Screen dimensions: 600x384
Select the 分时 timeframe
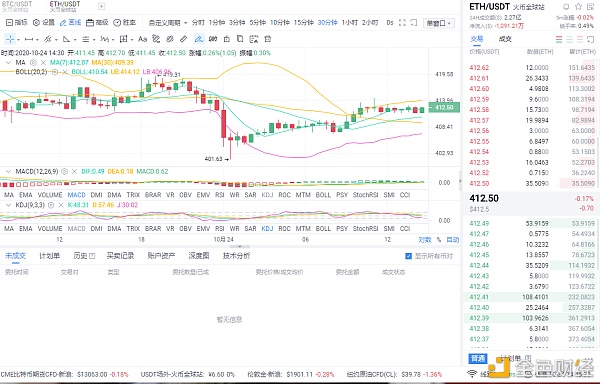[x=198, y=23]
